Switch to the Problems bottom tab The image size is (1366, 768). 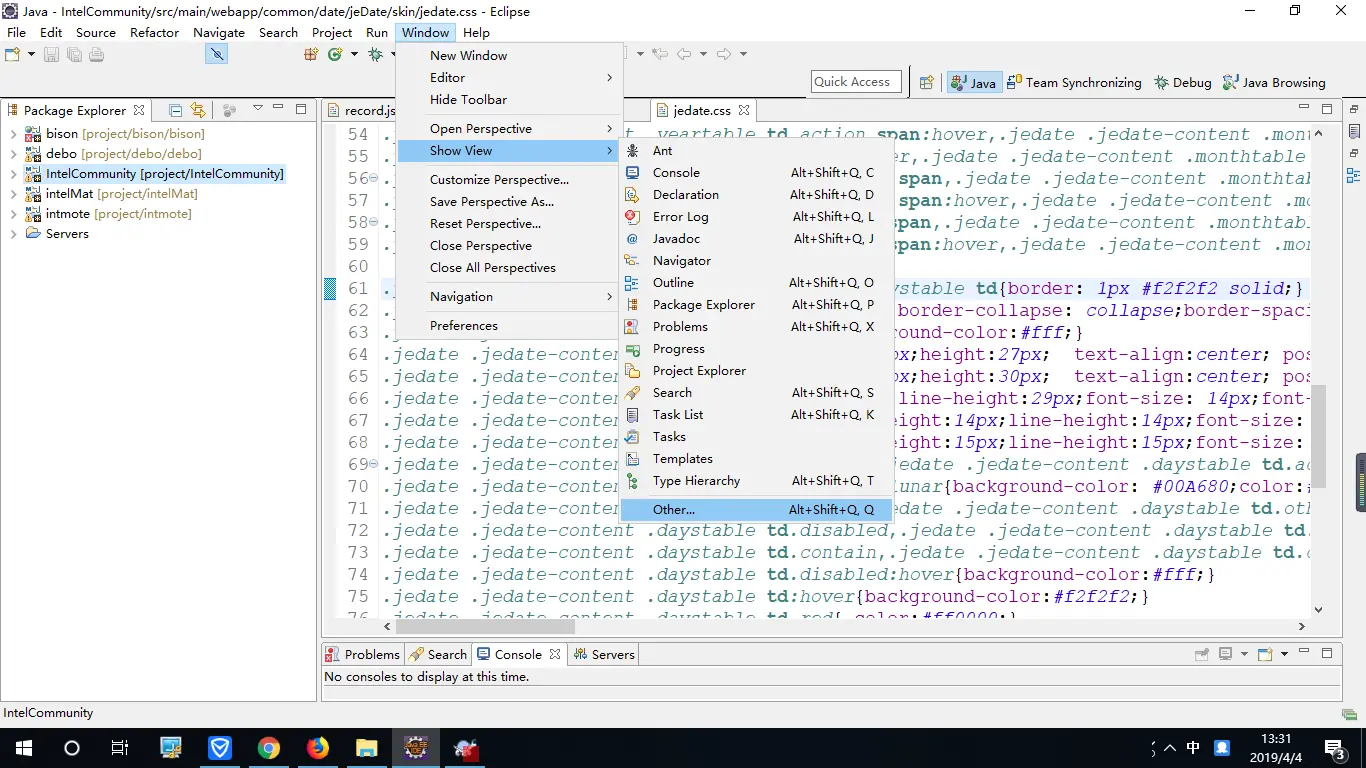coord(362,654)
